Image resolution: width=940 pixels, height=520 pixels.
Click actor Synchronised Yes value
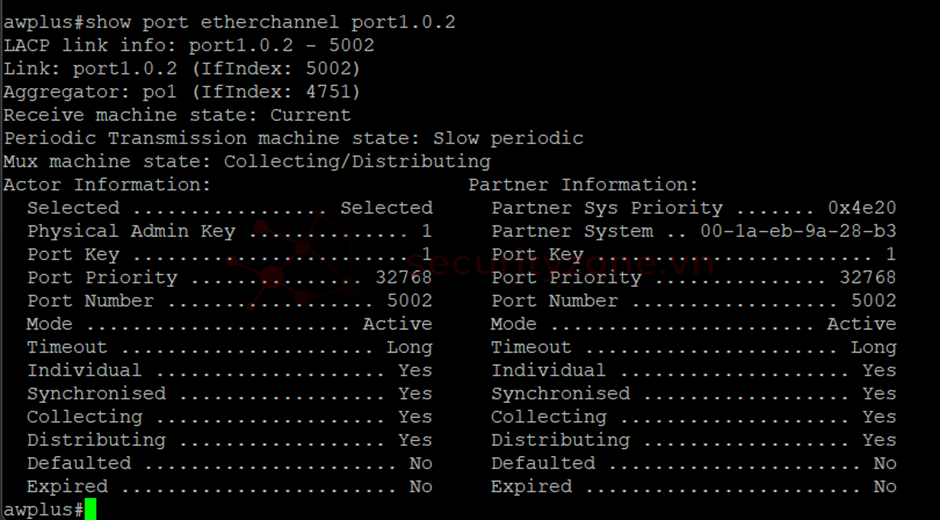click(x=415, y=394)
